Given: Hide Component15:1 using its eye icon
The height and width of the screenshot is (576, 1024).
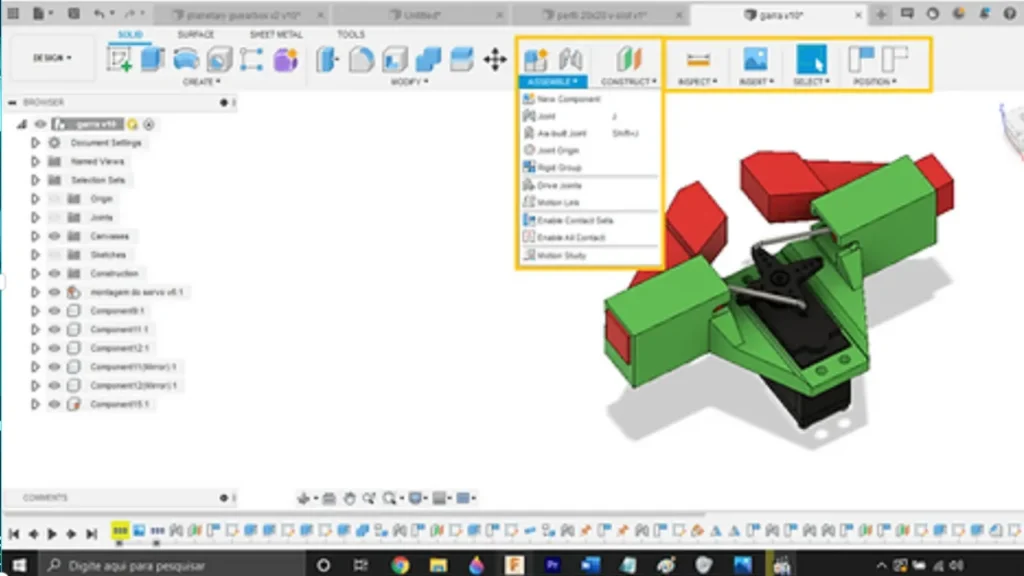Looking at the screenshot, I should click(x=54, y=405).
